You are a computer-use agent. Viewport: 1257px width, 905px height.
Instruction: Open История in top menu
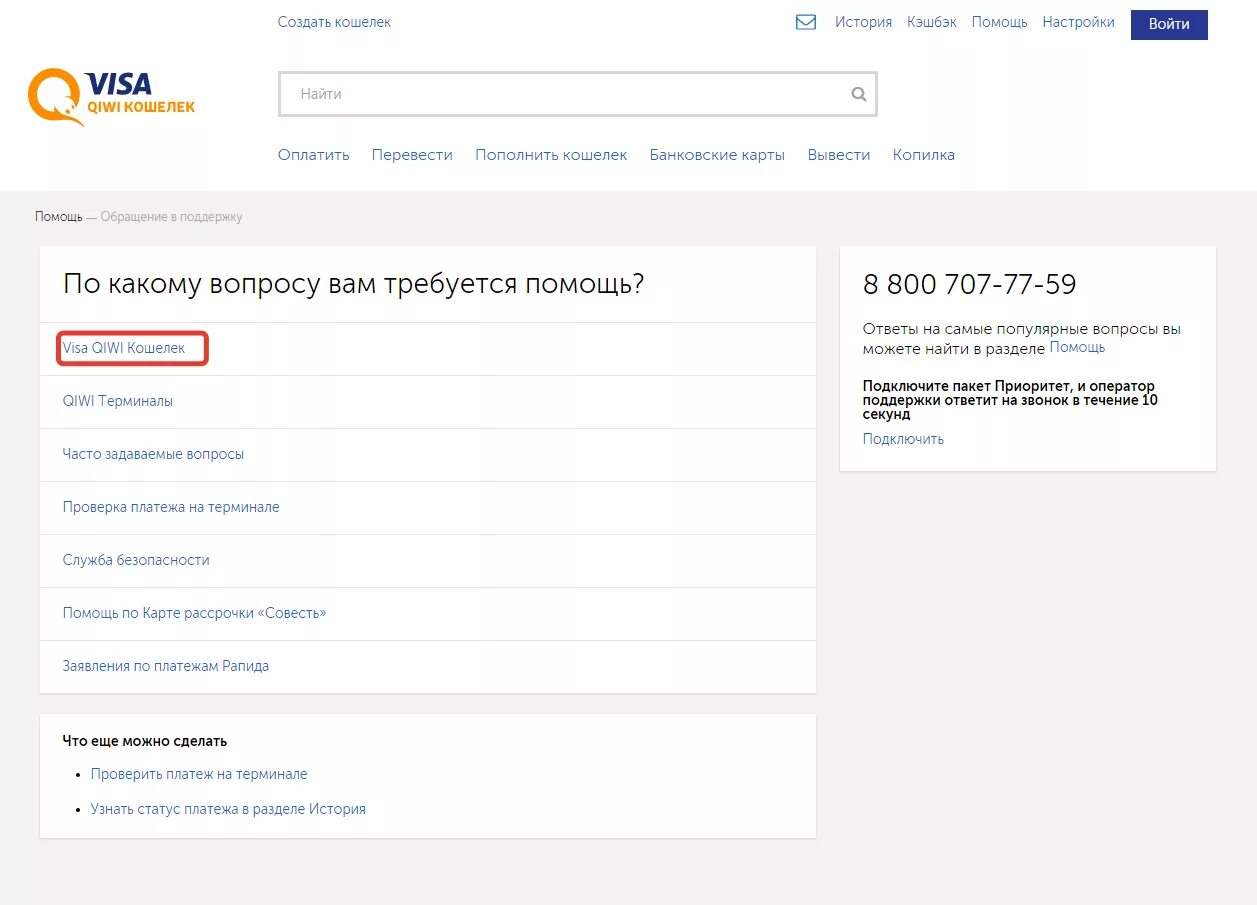[863, 22]
